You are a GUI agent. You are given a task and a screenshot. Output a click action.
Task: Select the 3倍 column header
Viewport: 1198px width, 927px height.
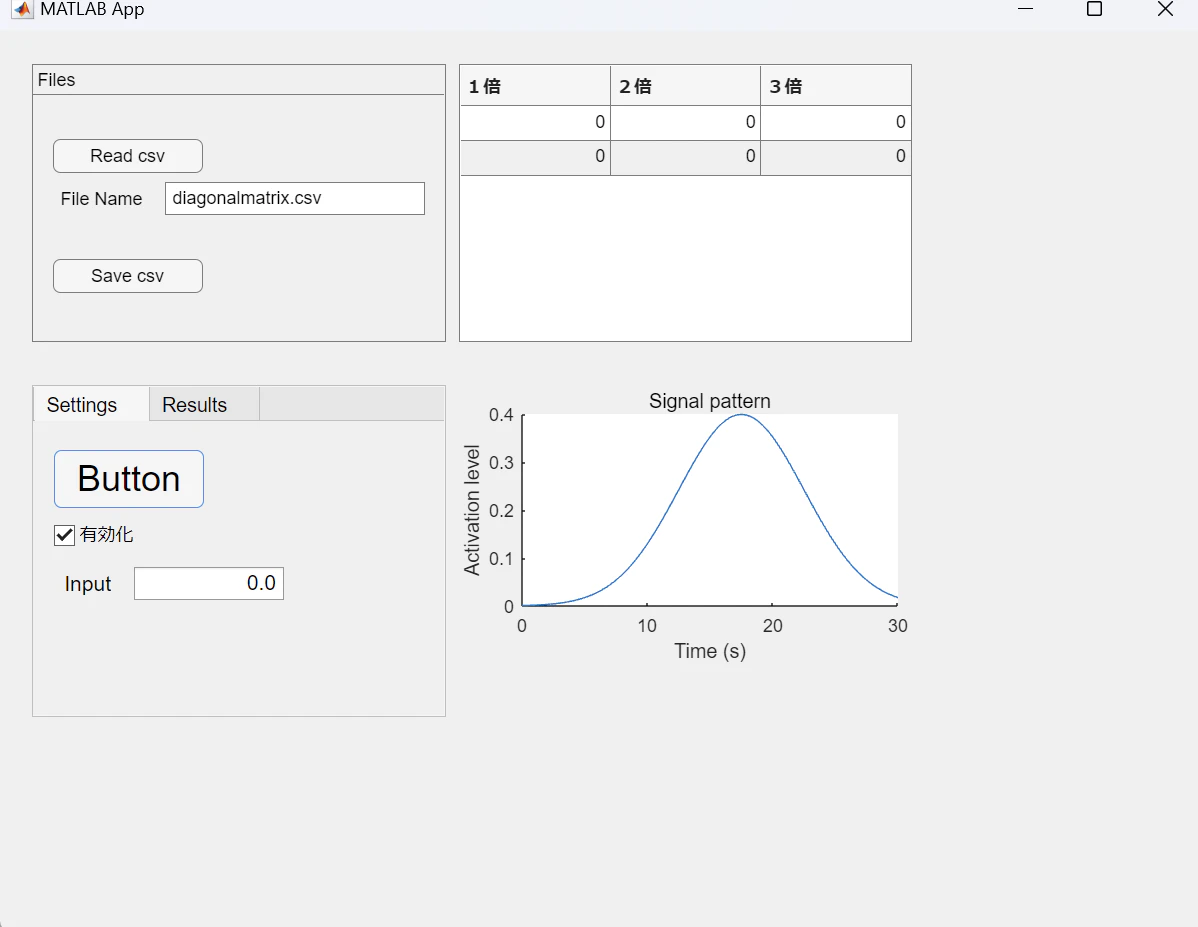836,86
